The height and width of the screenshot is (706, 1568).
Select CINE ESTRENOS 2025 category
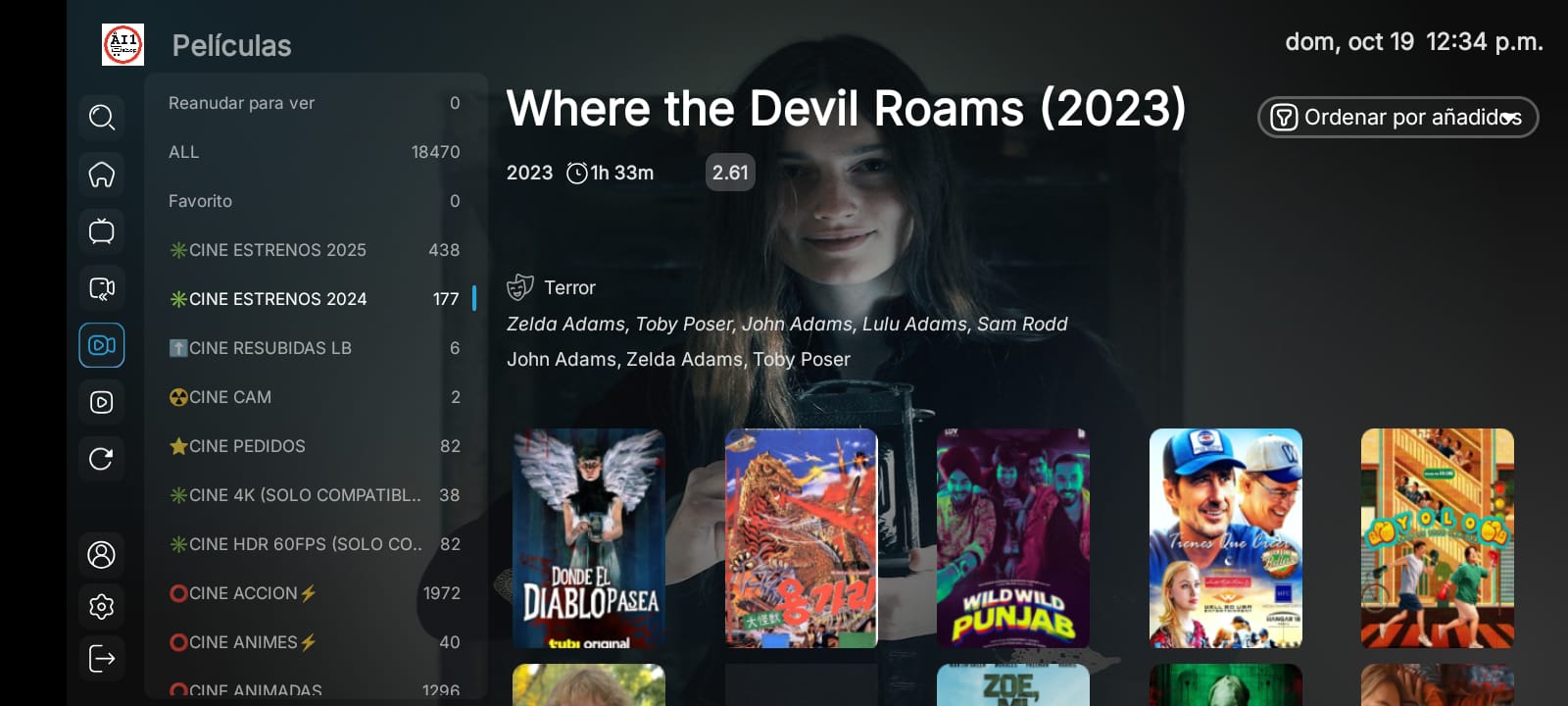click(x=315, y=250)
